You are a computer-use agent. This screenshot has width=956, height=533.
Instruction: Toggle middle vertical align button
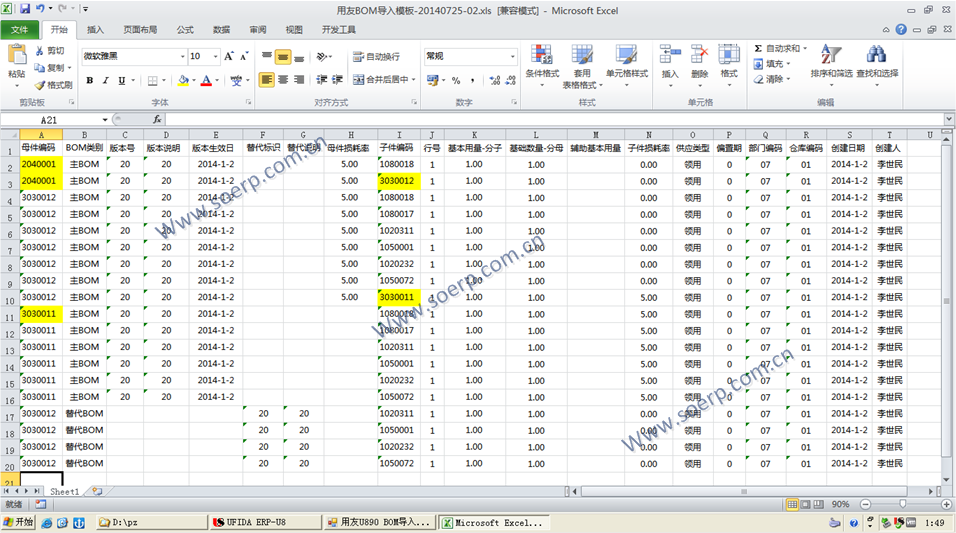[x=282, y=57]
